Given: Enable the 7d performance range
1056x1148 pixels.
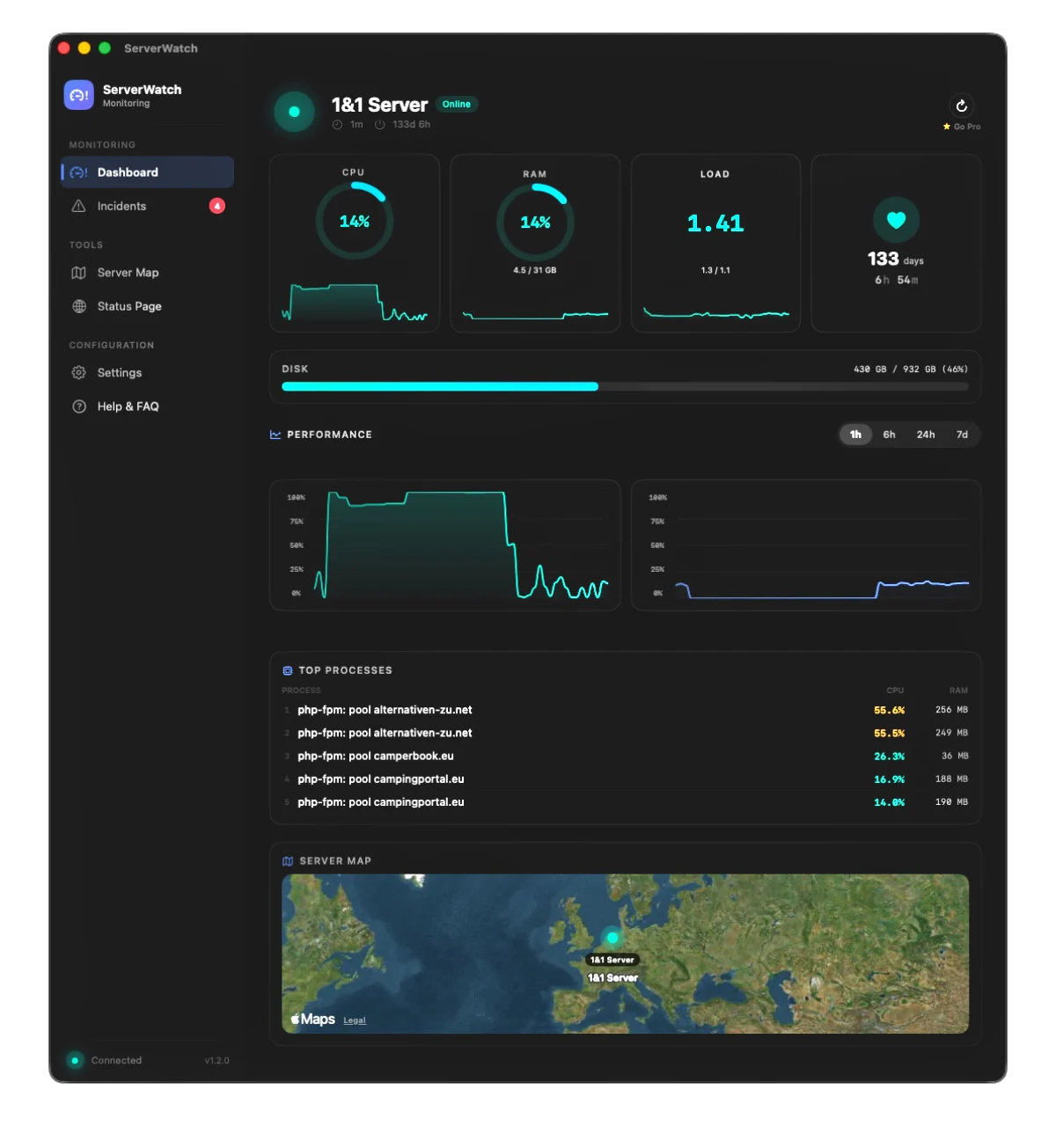Looking at the screenshot, I should [x=961, y=434].
